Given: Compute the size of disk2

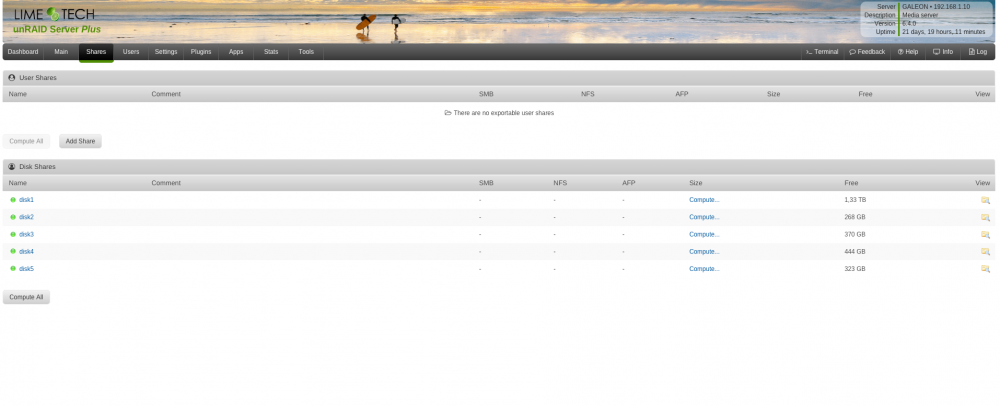Looking at the screenshot, I should pyautogui.click(x=704, y=217).
